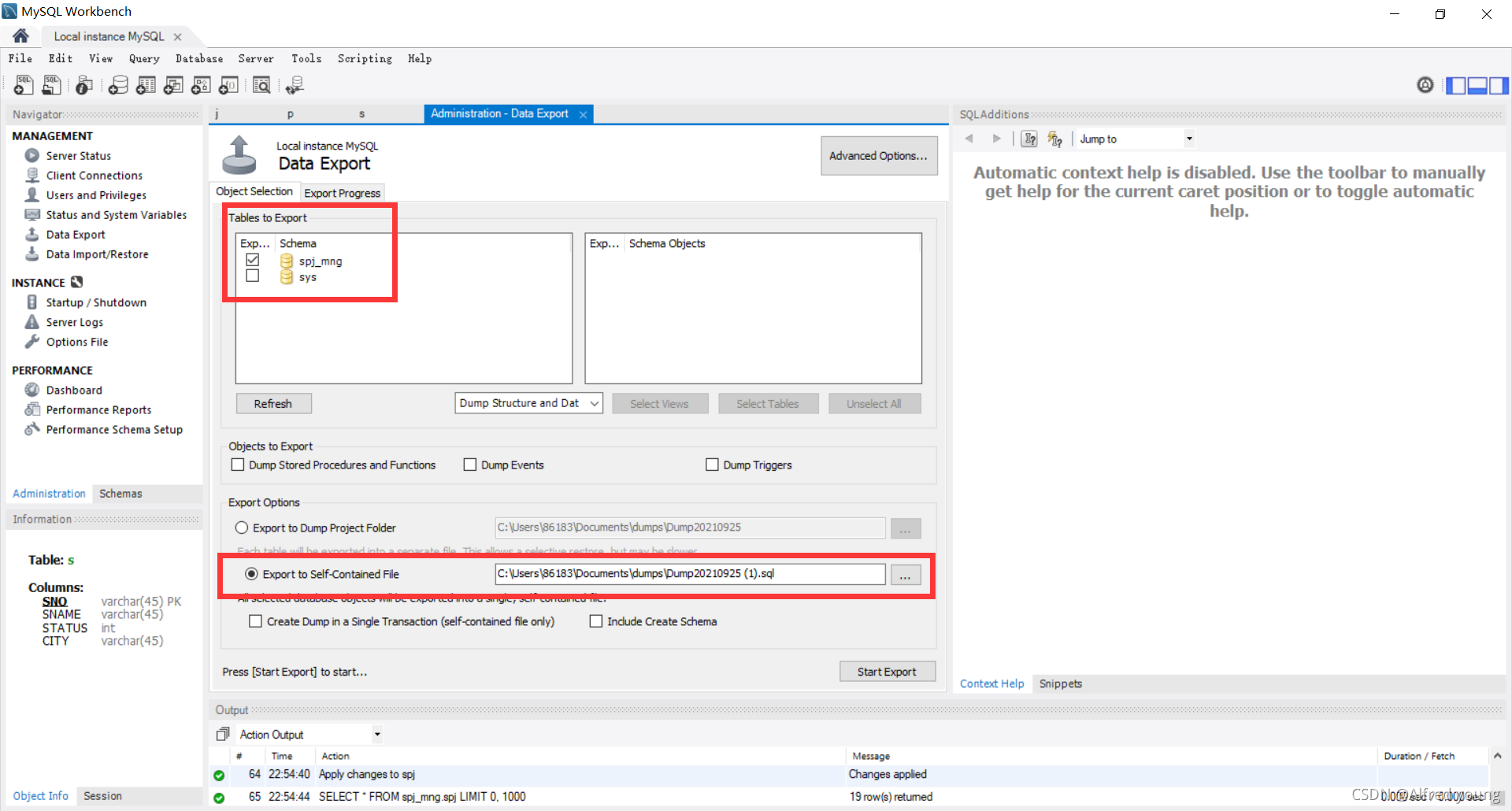Screen dimensions: 1512x811
Task: Open Startup / Shutdown
Action: 95,302
